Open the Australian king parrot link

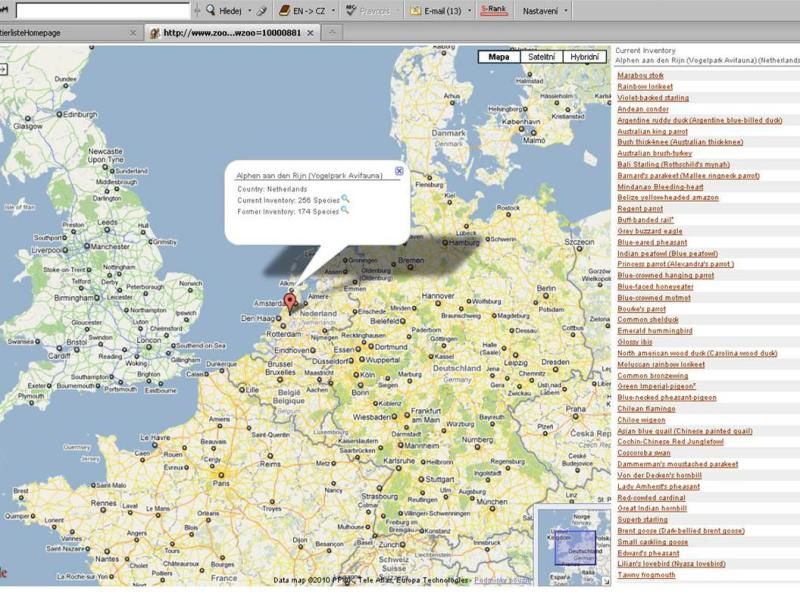coord(653,132)
